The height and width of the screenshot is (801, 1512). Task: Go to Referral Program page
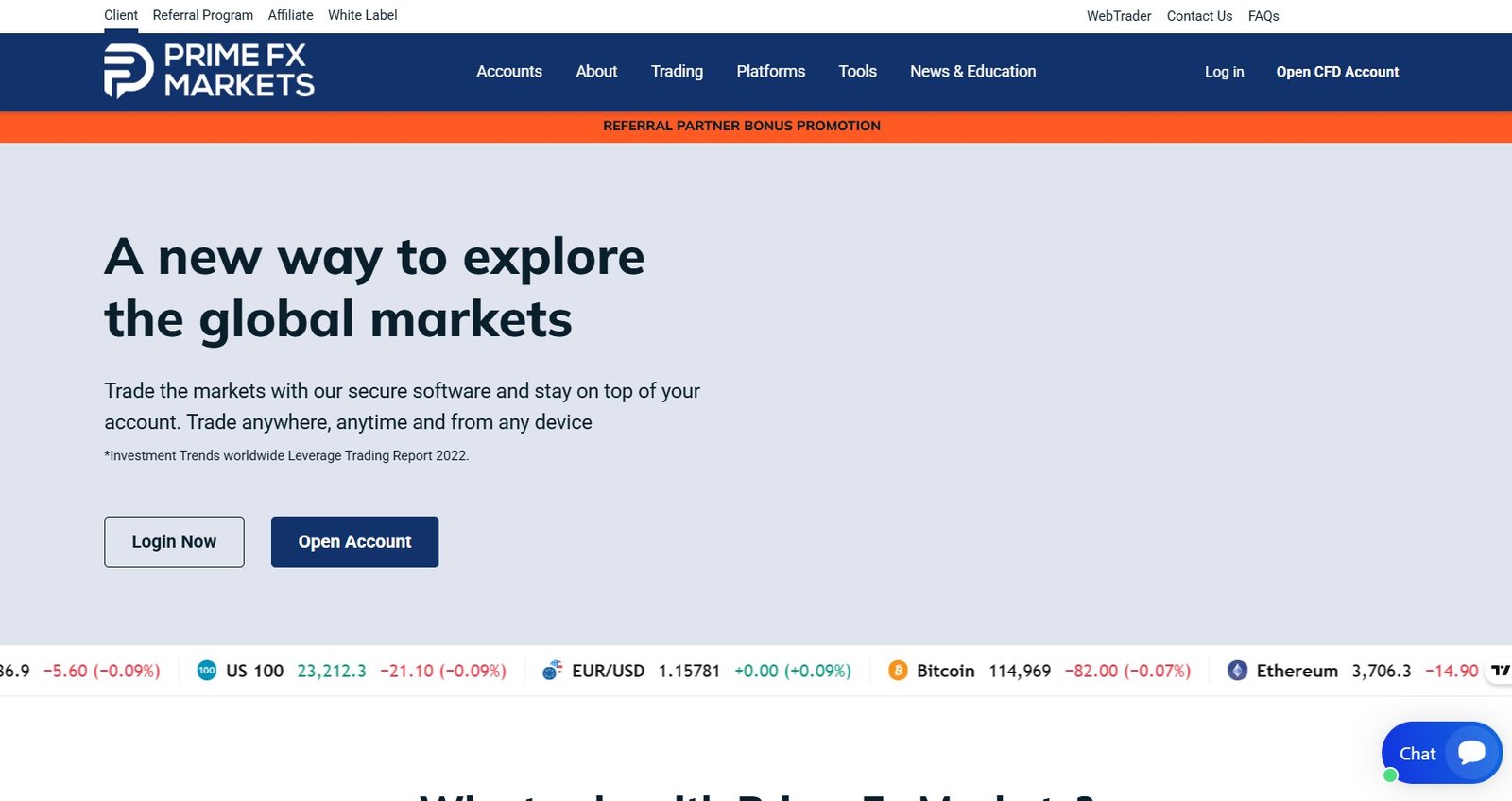pyautogui.click(x=203, y=15)
